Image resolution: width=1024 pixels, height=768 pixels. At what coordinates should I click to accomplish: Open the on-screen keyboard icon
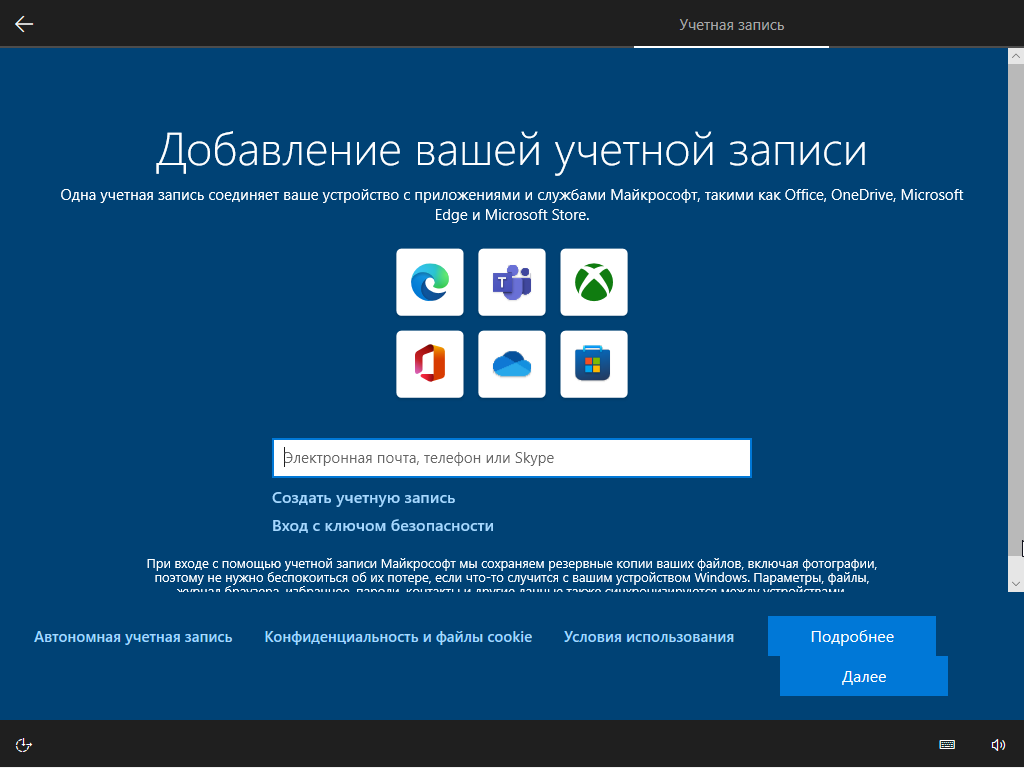(947, 745)
